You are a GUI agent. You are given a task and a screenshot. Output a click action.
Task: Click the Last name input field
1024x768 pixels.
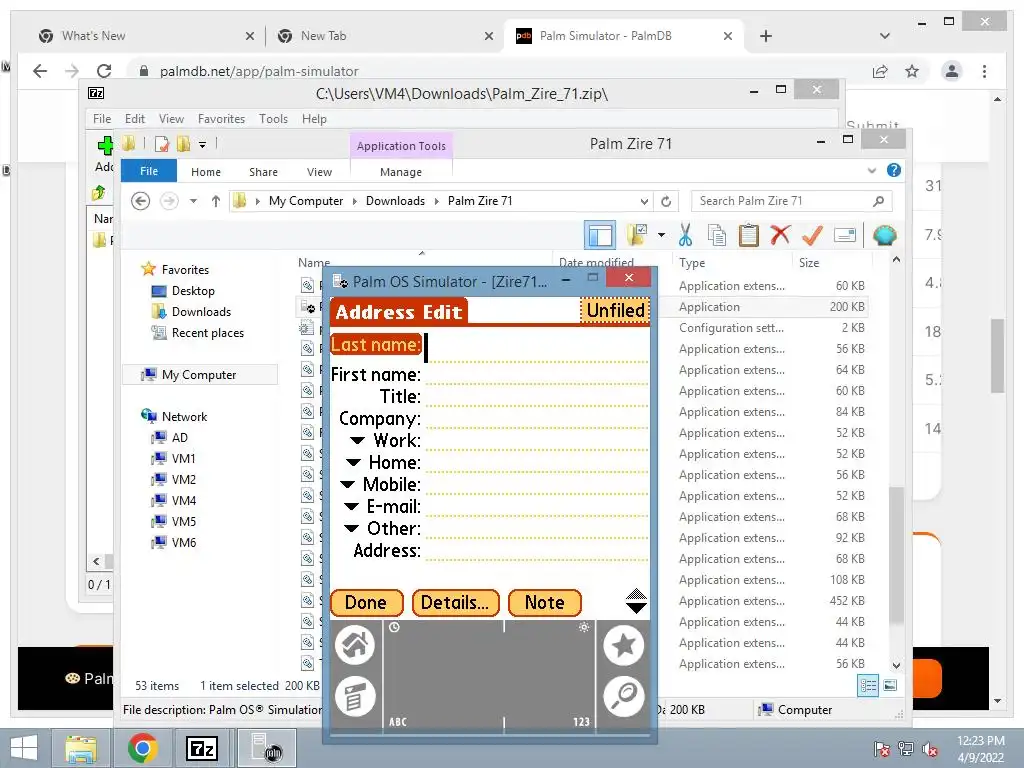pos(537,347)
